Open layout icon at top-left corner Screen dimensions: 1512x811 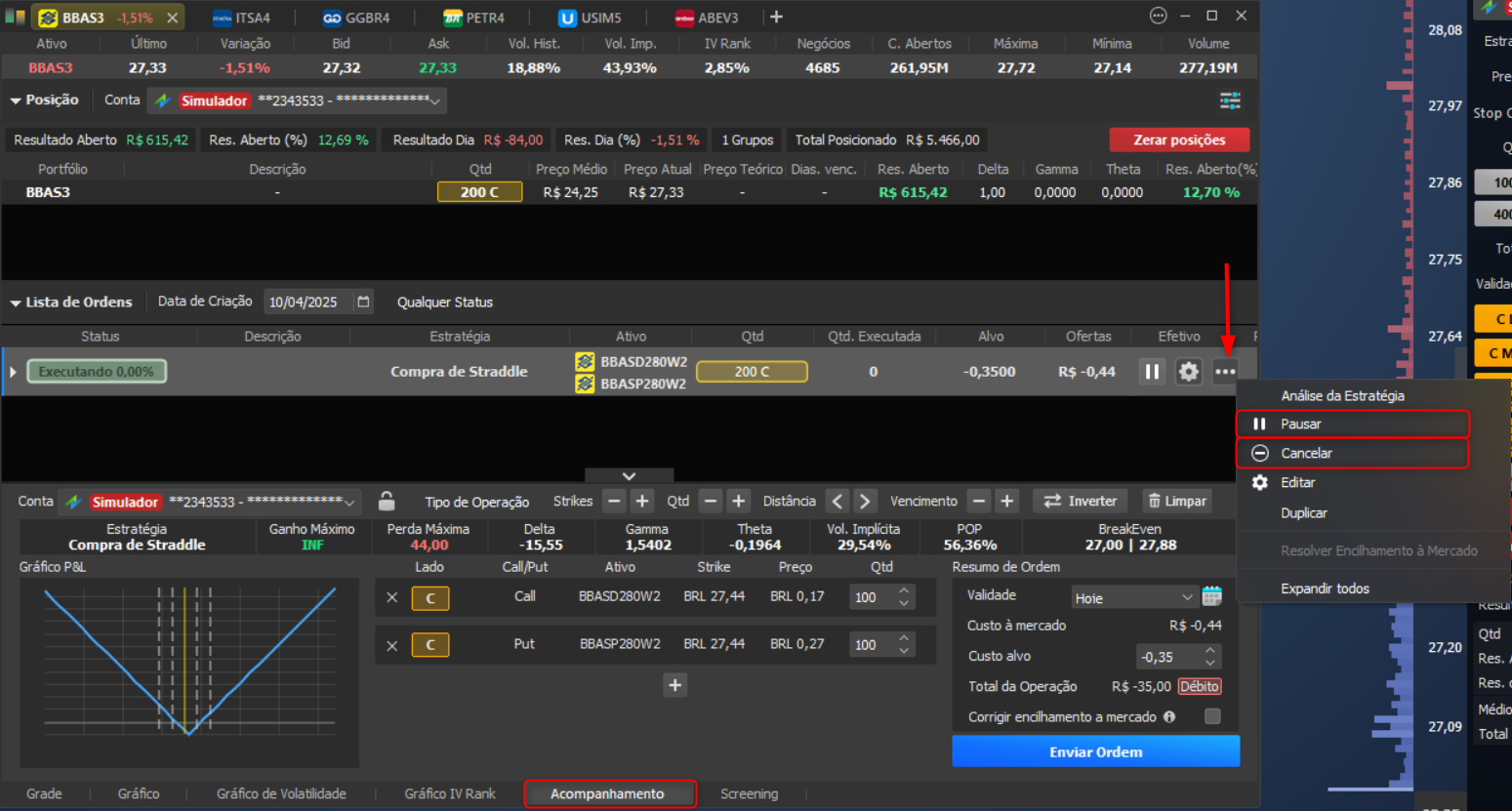(15, 17)
